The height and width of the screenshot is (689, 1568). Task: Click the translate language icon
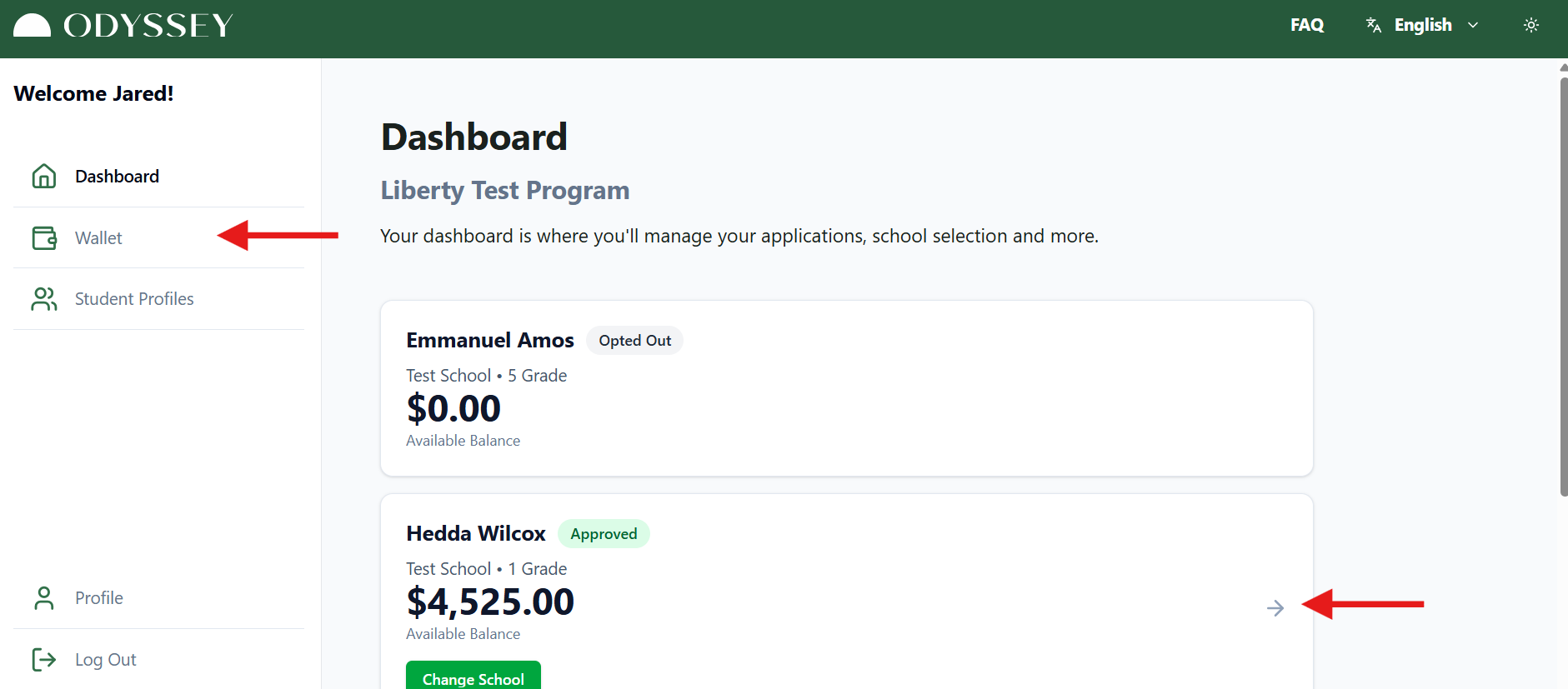[1374, 25]
